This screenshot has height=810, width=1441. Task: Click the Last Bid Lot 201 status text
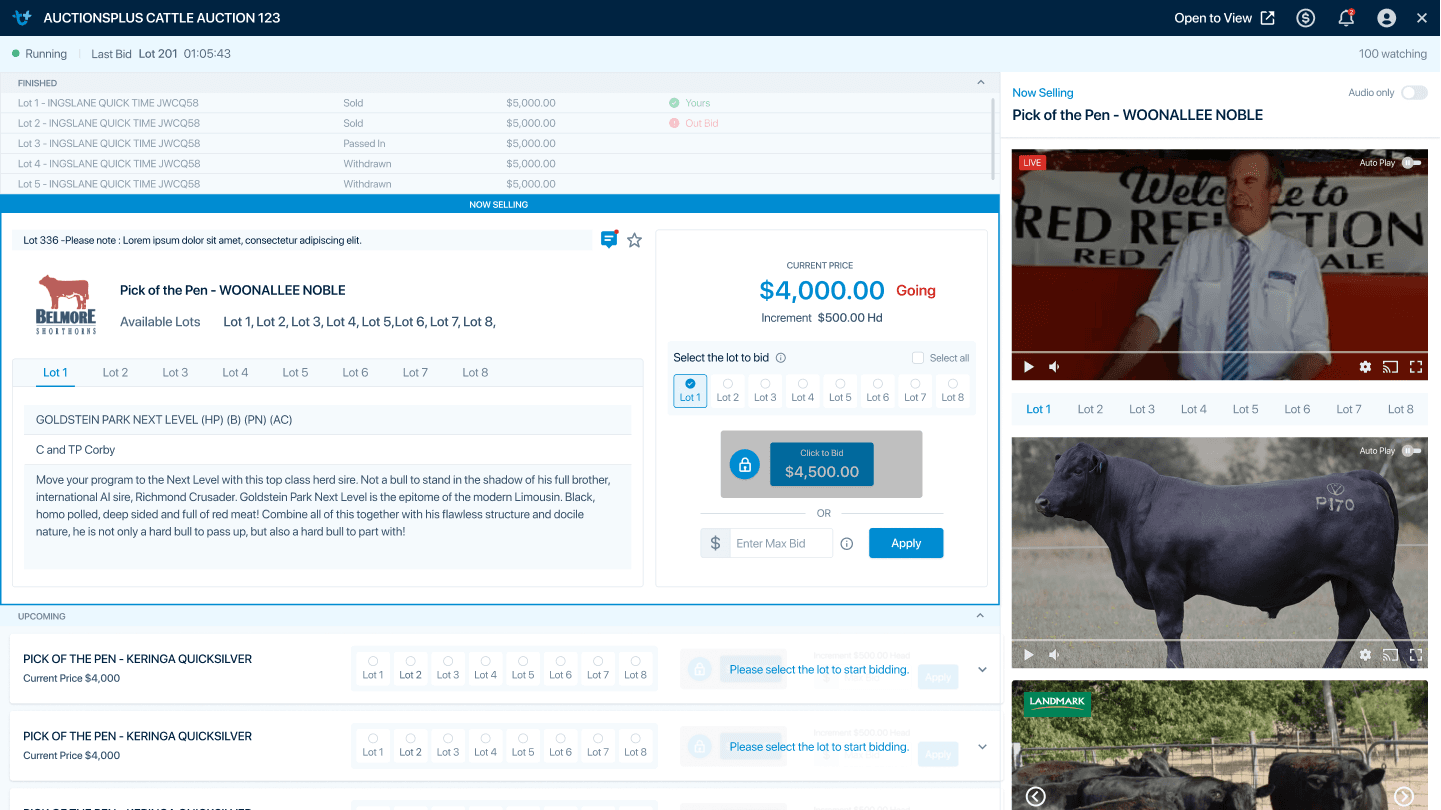[161, 54]
